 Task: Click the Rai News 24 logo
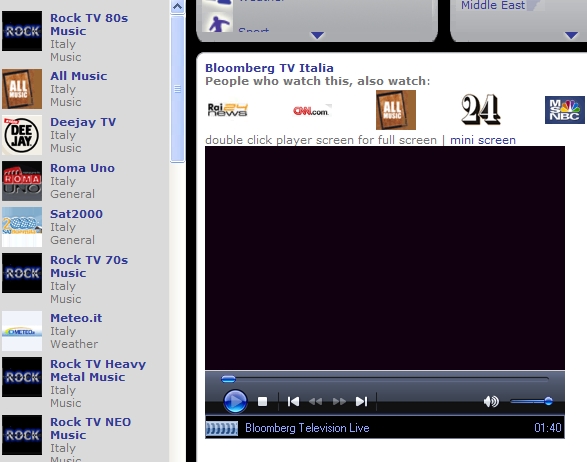(x=228, y=110)
